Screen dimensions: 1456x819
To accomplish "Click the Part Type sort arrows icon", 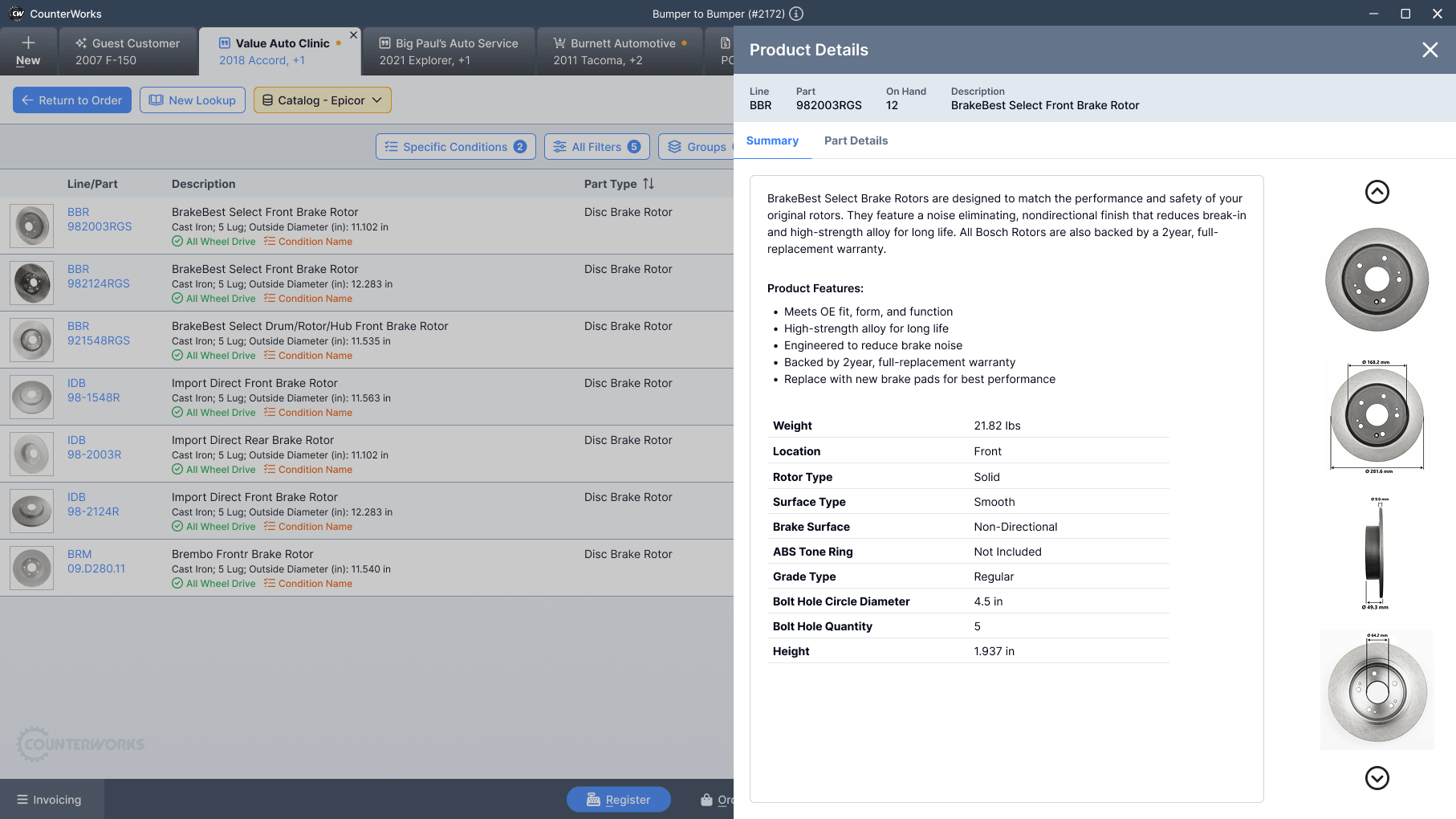I will click(649, 184).
